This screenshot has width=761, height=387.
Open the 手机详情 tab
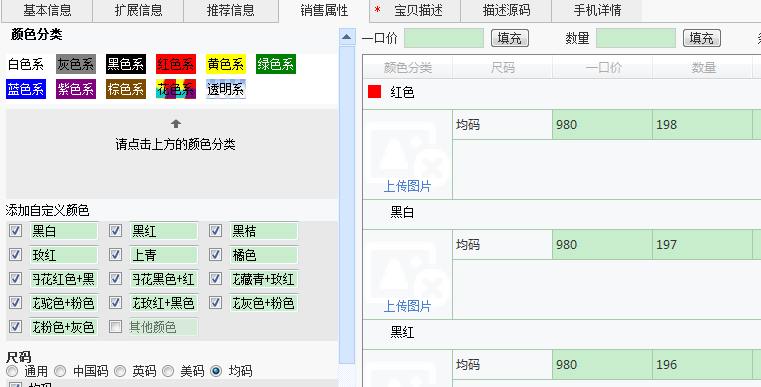pyautogui.click(x=597, y=11)
